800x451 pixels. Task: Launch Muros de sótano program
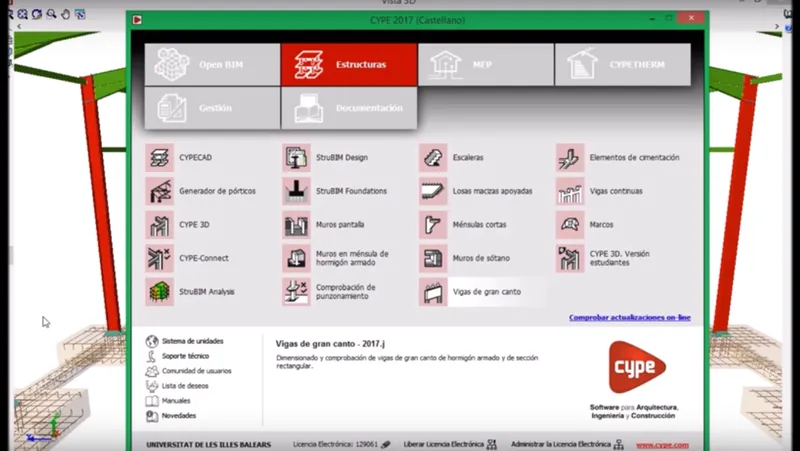click(x=433, y=258)
